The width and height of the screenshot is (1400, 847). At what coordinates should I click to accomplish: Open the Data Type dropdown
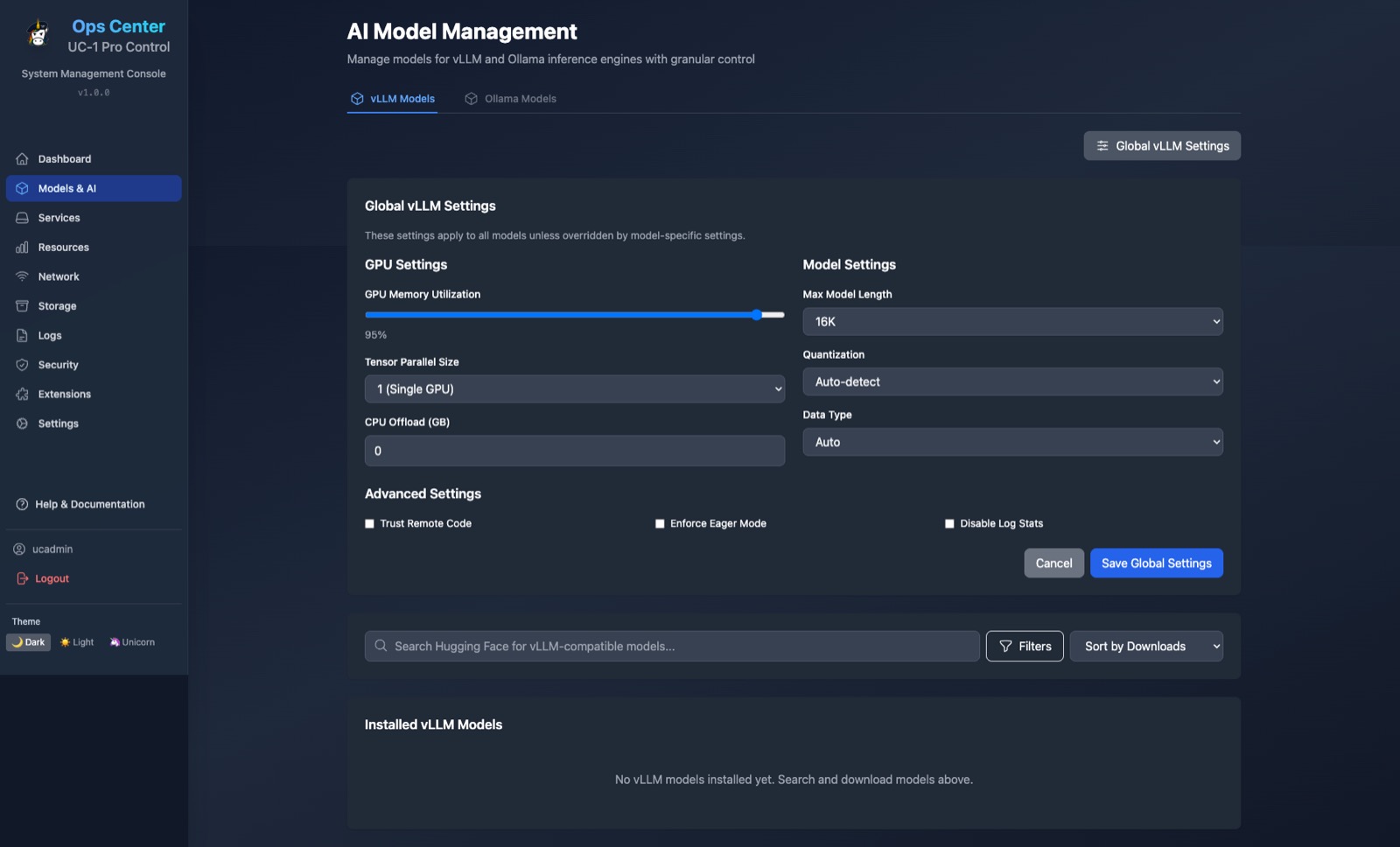click(x=1012, y=442)
